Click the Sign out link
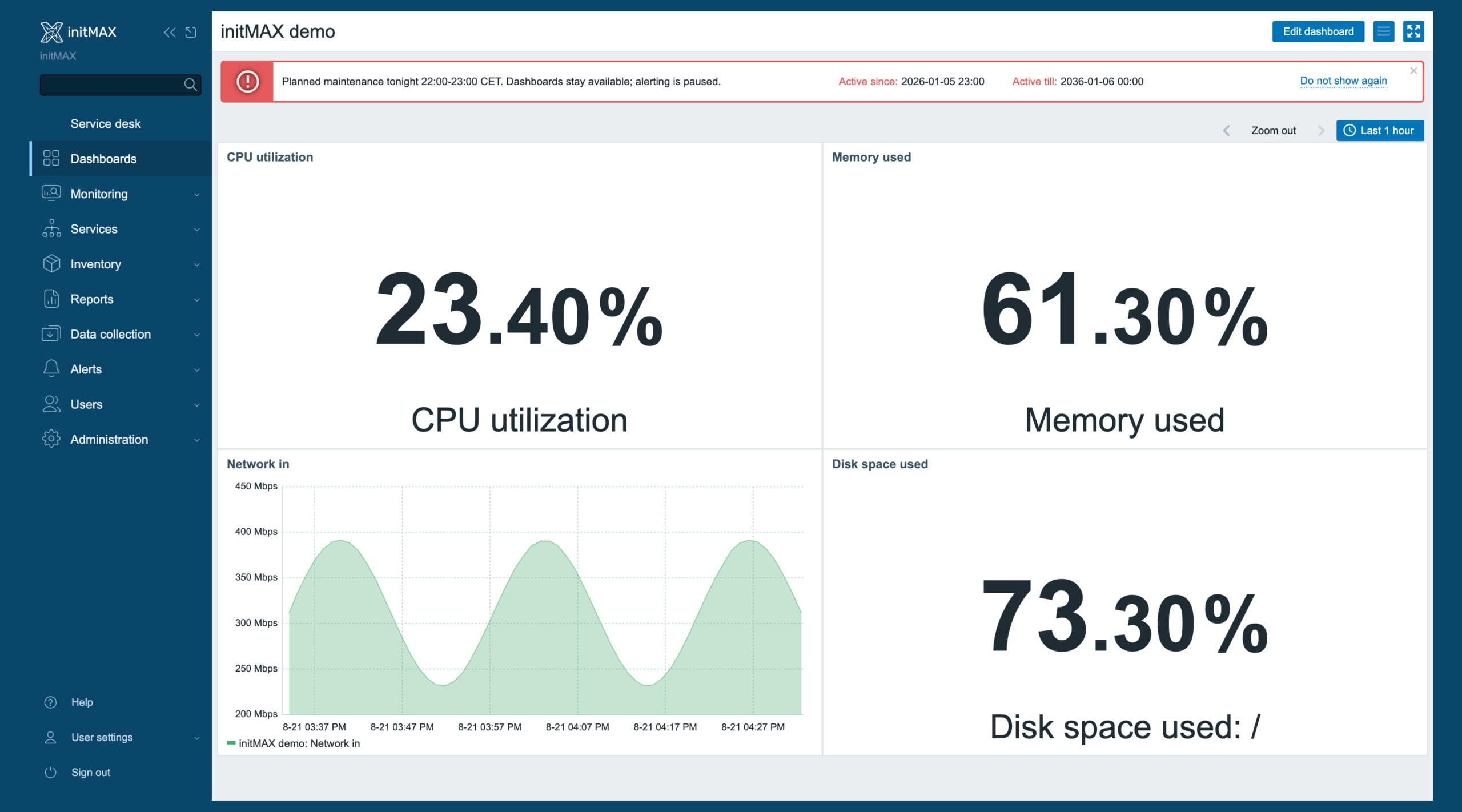The width and height of the screenshot is (1462, 812). coord(90,773)
